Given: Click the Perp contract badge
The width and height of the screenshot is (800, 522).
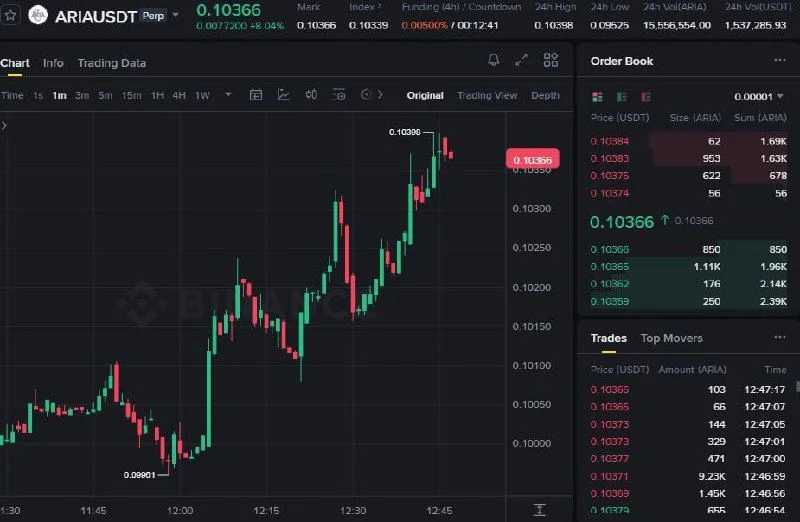Looking at the screenshot, I should 153,16.
